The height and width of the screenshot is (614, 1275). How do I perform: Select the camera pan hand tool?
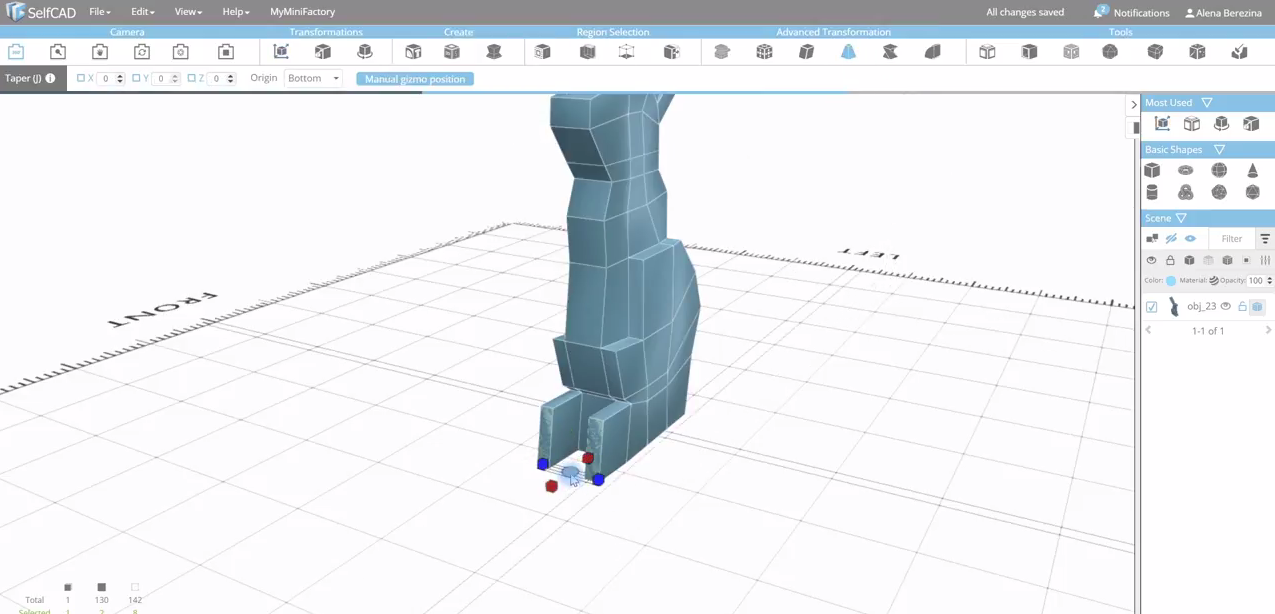(100, 52)
